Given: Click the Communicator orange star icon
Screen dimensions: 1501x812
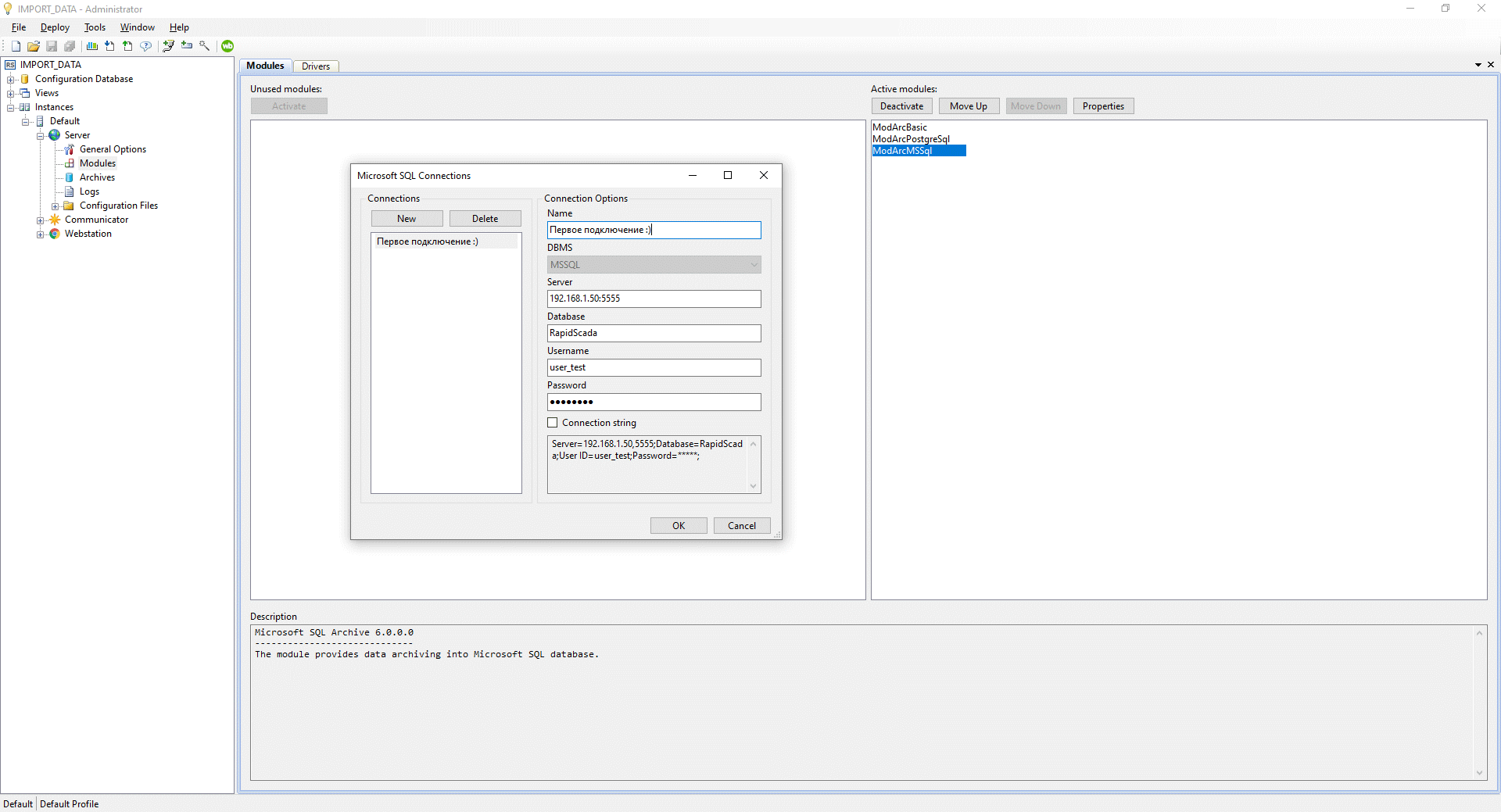Looking at the screenshot, I should 55,220.
